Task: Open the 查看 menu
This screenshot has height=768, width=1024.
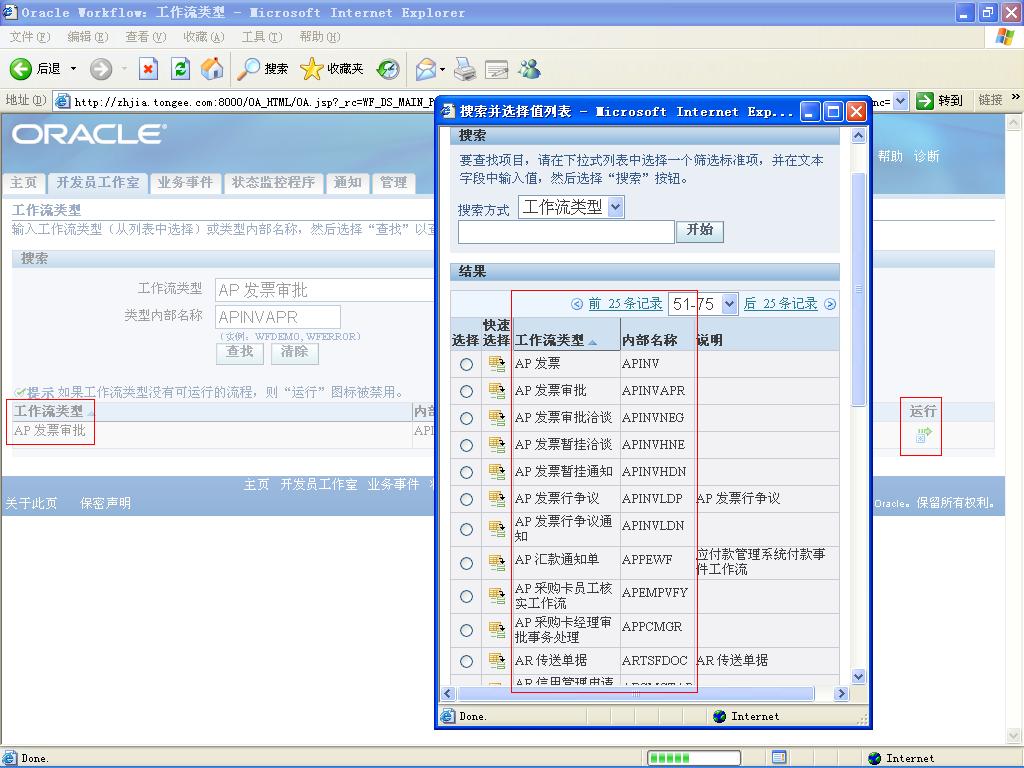Action: [x=146, y=37]
